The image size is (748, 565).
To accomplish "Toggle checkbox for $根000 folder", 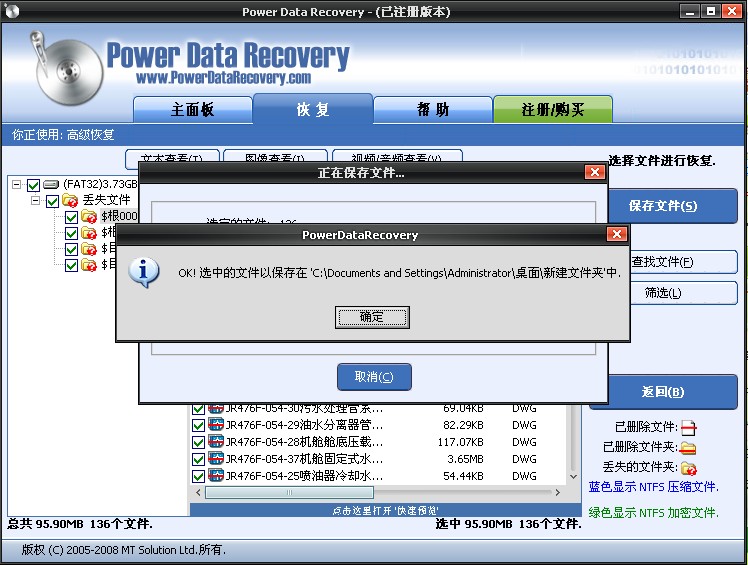I will 72,217.
